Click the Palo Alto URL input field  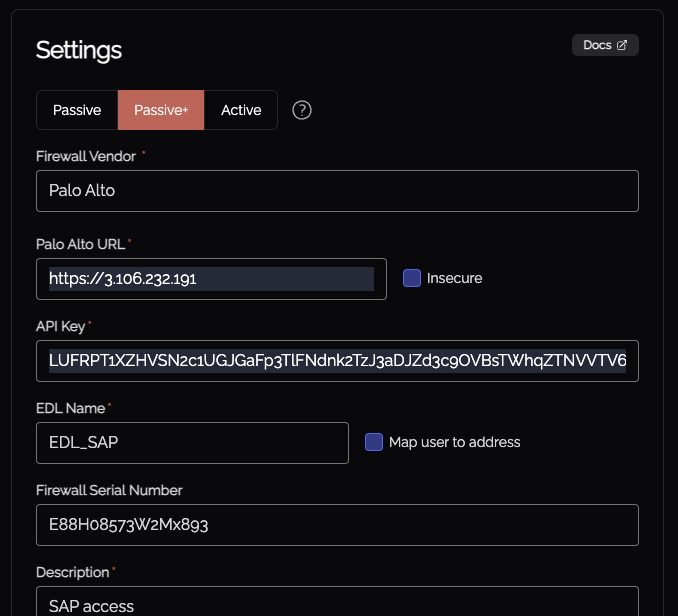coord(211,279)
